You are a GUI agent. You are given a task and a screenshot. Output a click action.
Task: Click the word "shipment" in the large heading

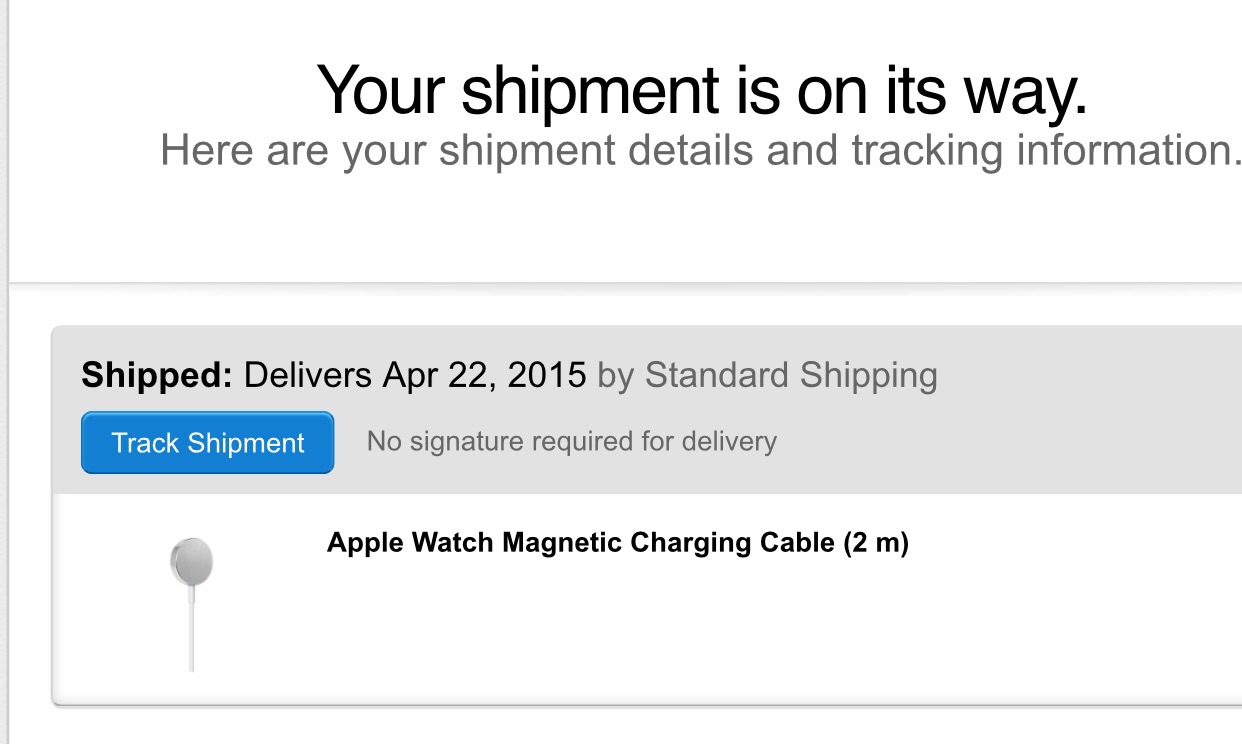pos(588,92)
